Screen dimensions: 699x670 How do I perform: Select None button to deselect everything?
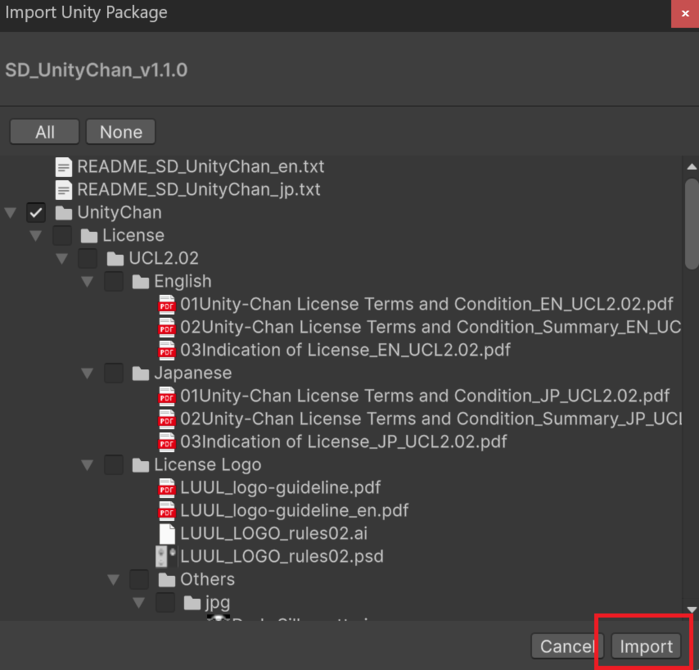121,132
